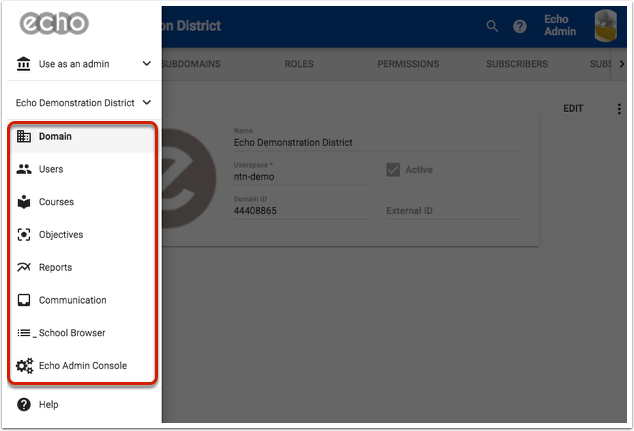634x431 pixels.
Task: Open the Echo Admin Console item
Action: pyautogui.click(x=82, y=366)
